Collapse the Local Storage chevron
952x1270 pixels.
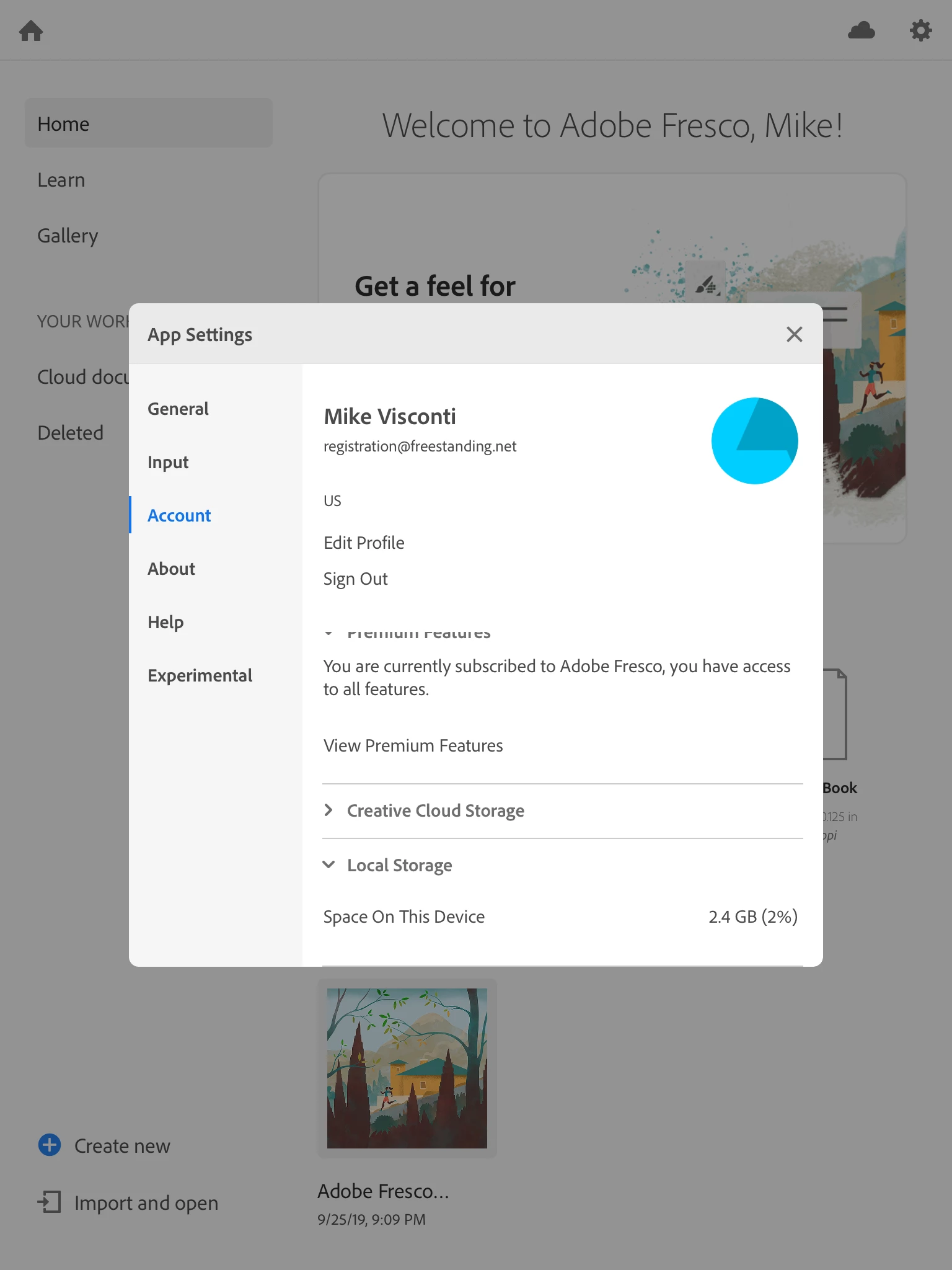click(329, 864)
